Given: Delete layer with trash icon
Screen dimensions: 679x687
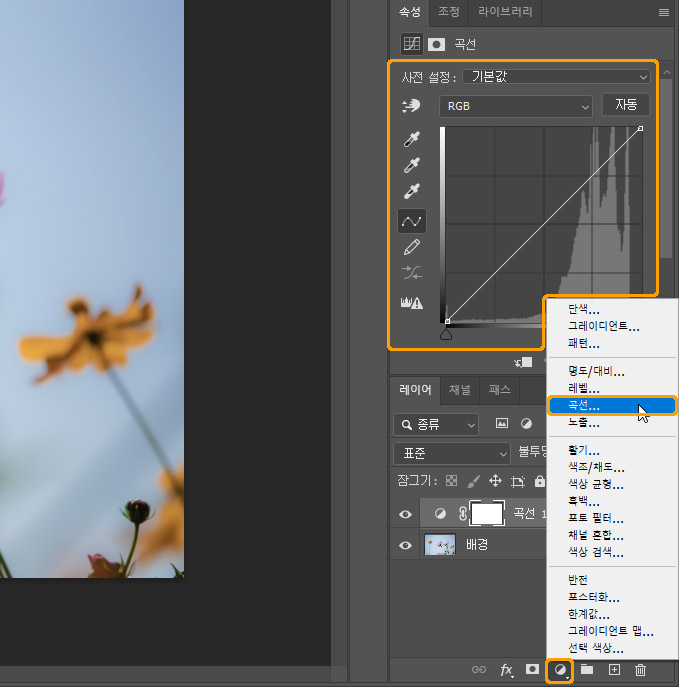Looking at the screenshot, I should click(x=640, y=669).
